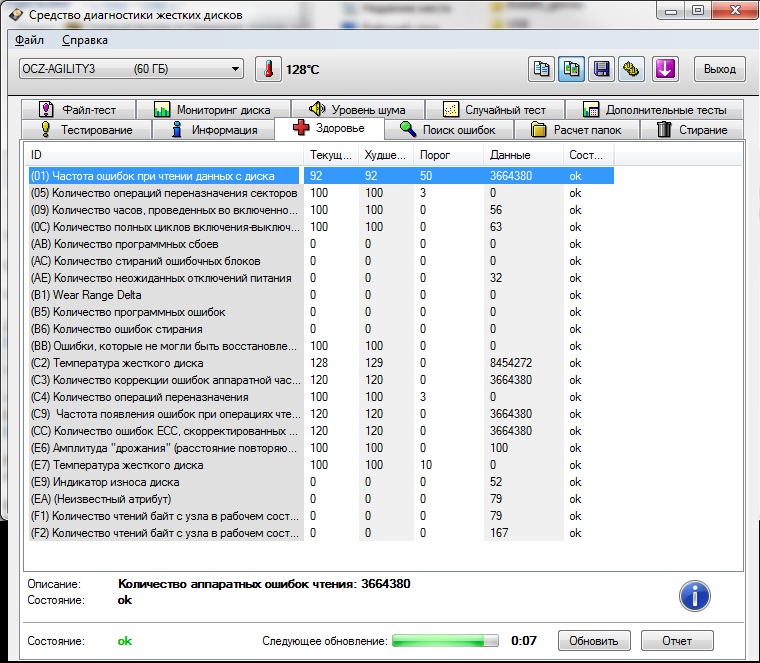Switch to Случайный тест tab

[x=495, y=110]
